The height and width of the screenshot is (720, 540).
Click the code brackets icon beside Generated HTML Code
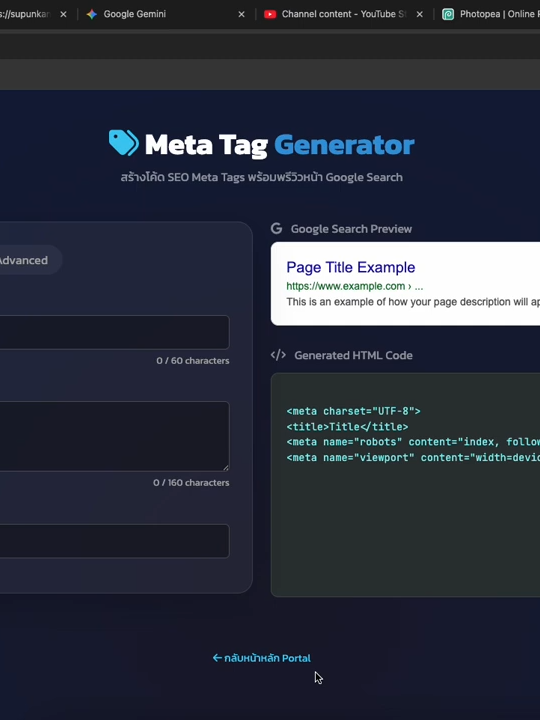278,355
